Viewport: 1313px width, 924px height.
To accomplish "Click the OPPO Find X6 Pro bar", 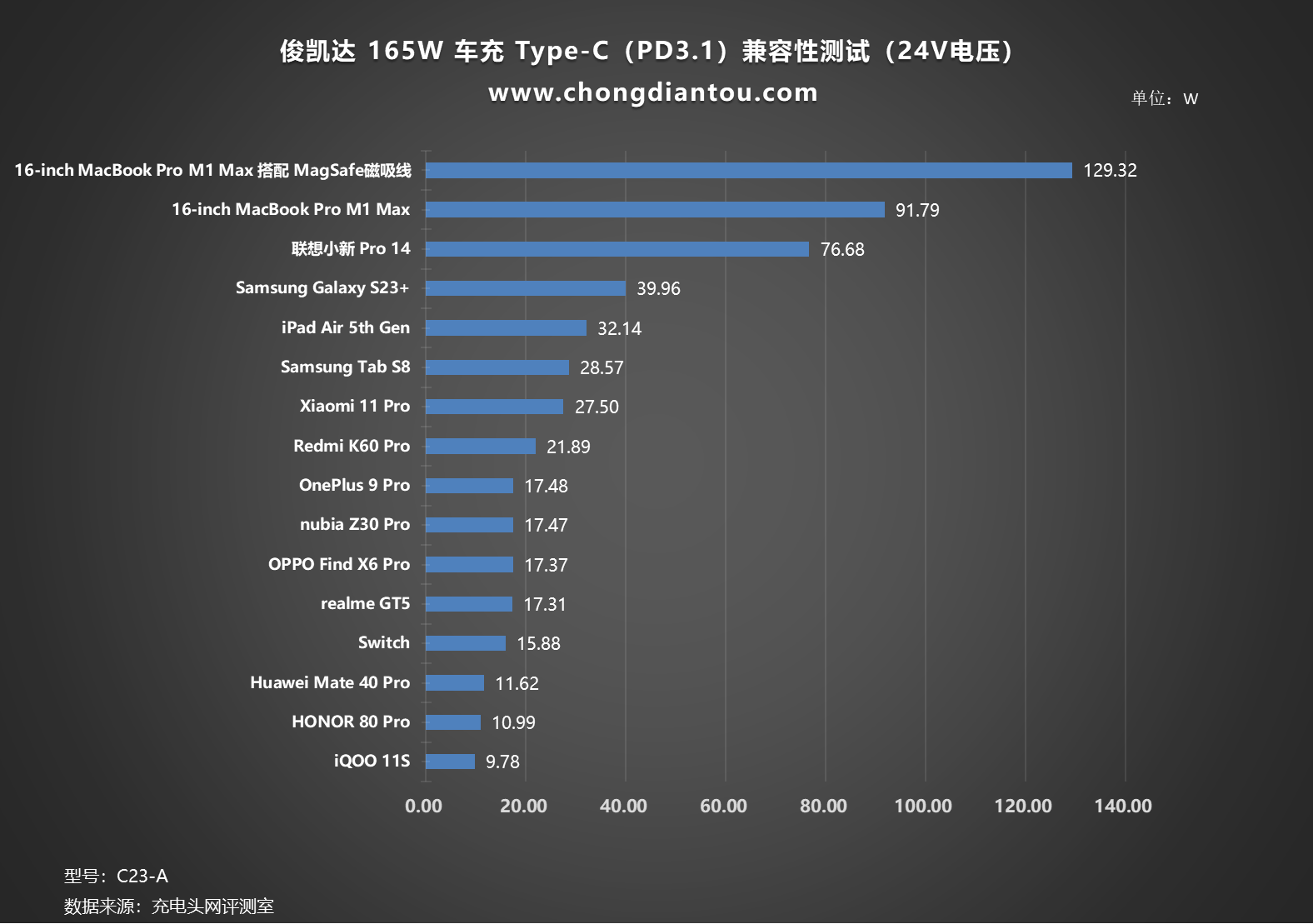I will point(469,565).
